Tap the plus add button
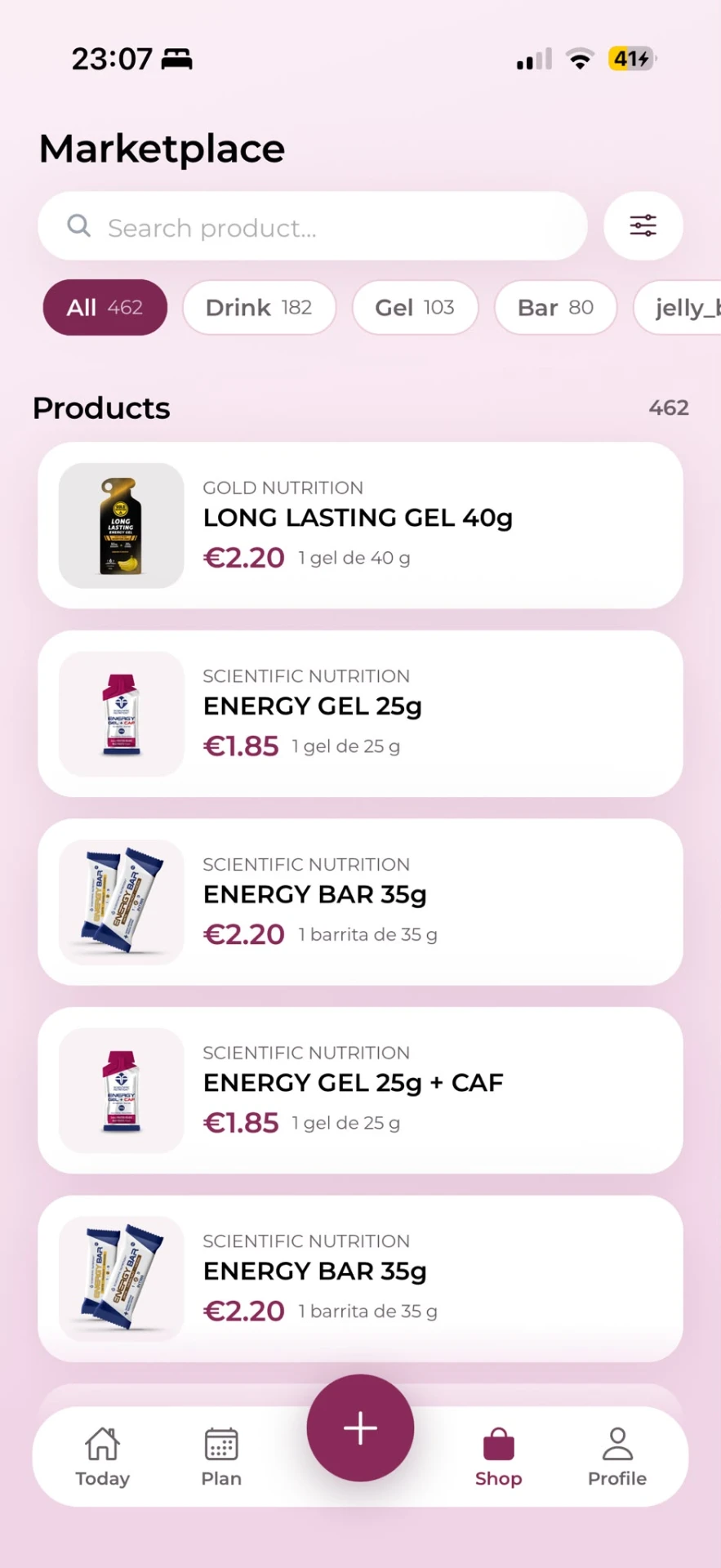721x1568 pixels. click(x=360, y=1428)
